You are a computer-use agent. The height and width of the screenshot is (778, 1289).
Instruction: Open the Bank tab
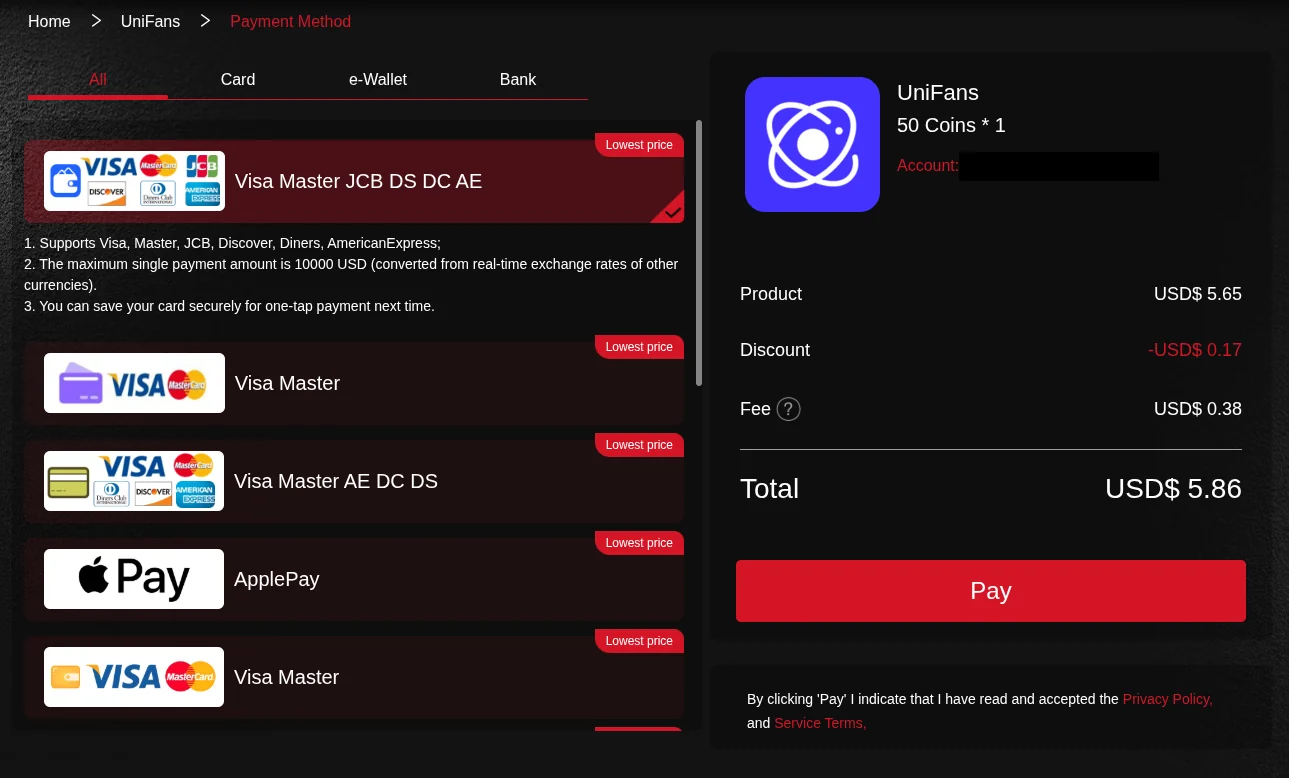click(518, 79)
